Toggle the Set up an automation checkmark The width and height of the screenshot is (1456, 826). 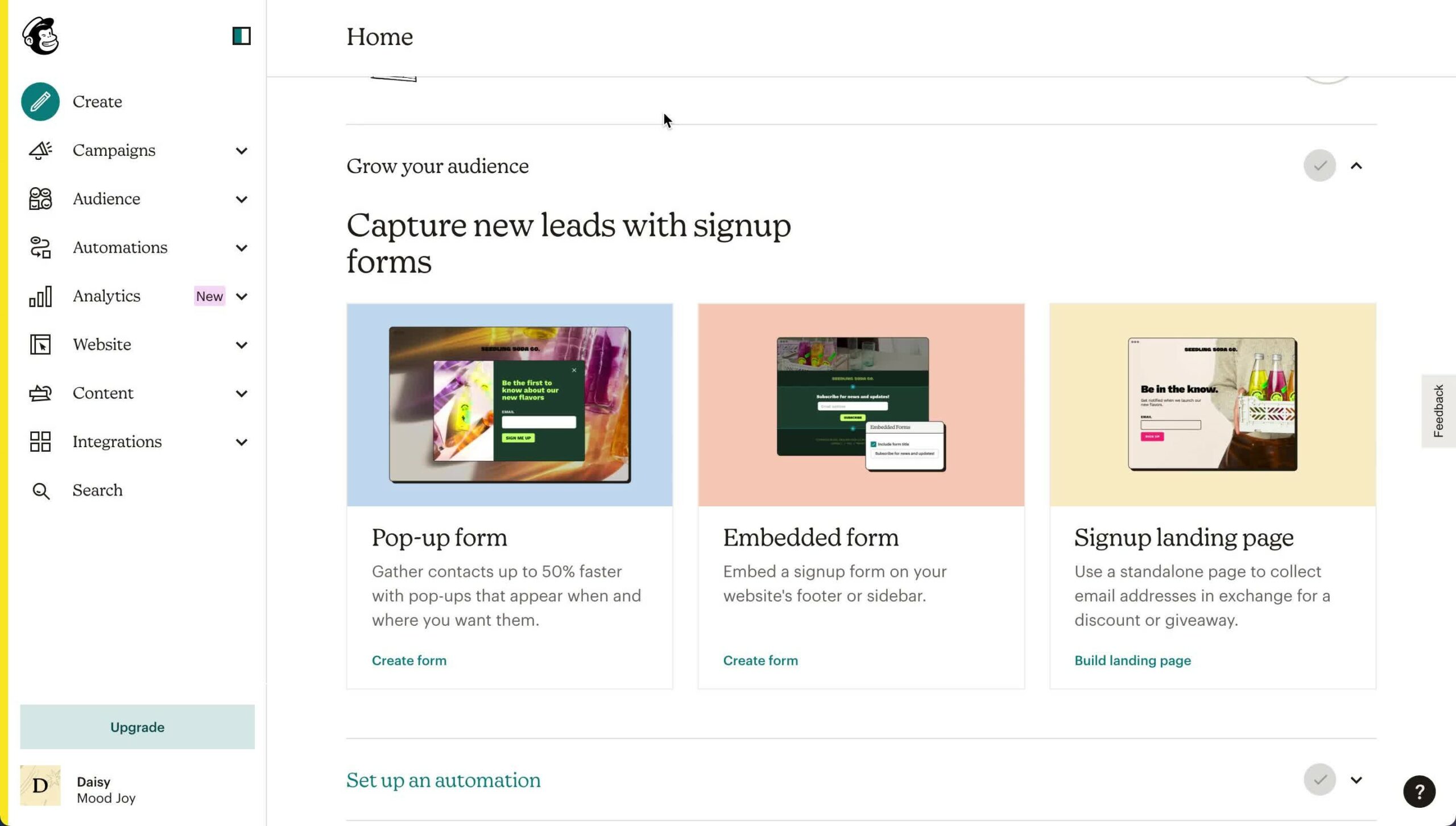(x=1320, y=779)
